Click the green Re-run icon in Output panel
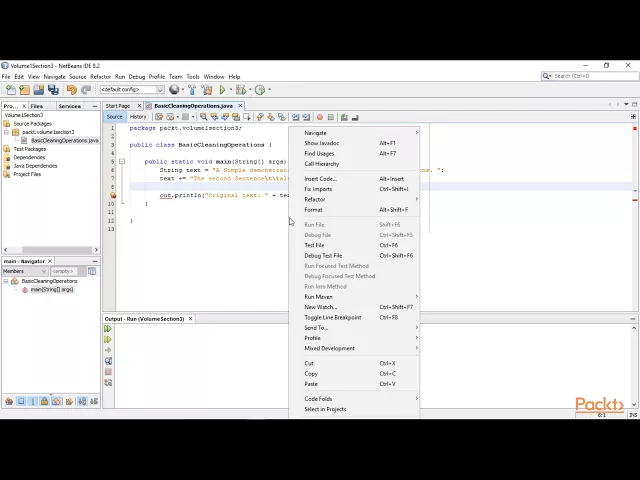Screen dimensions: 640x480 coord(108,329)
